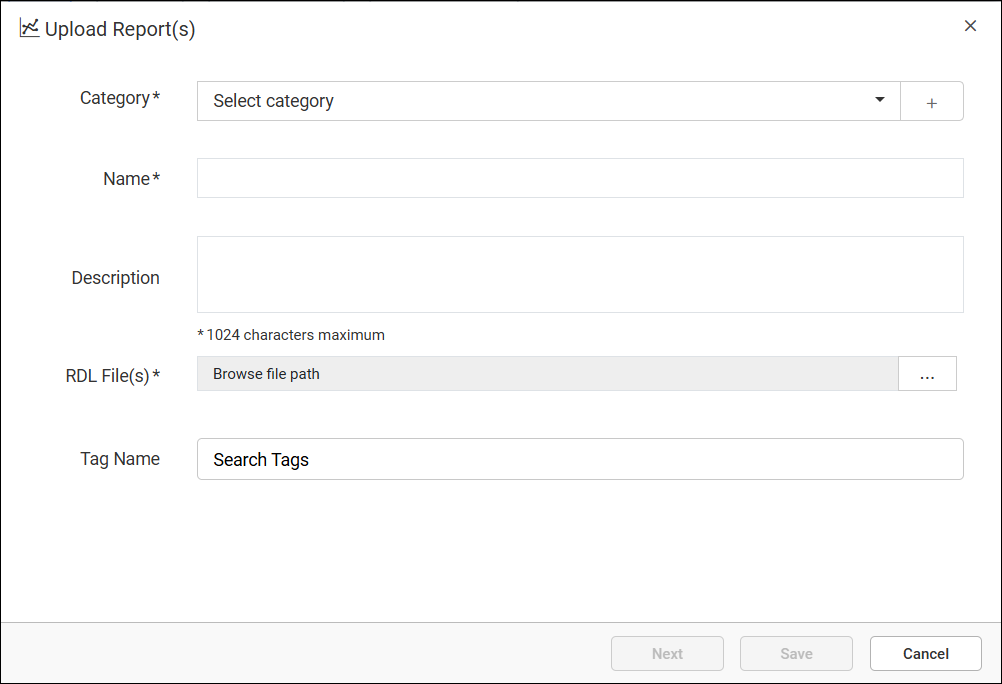The width and height of the screenshot is (1002, 684).
Task: Click inside the Name input field
Action: pyautogui.click(x=580, y=177)
